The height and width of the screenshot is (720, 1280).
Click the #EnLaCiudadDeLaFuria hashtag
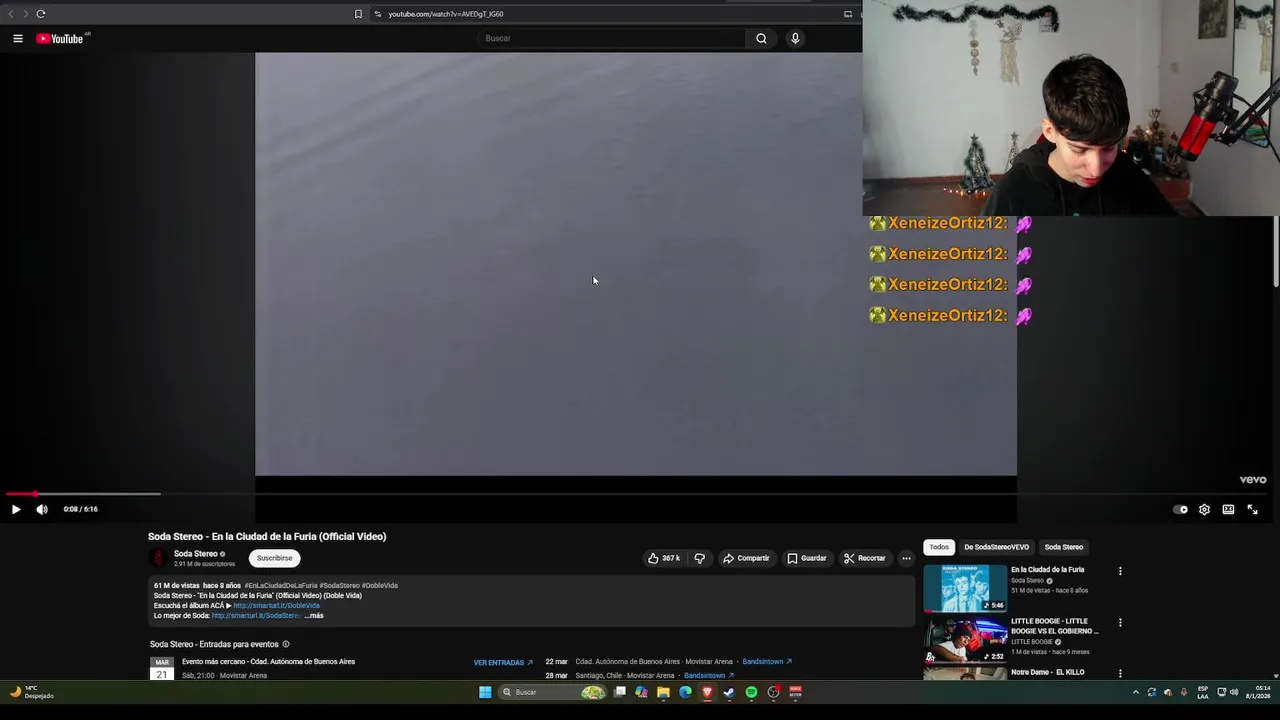coord(281,586)
